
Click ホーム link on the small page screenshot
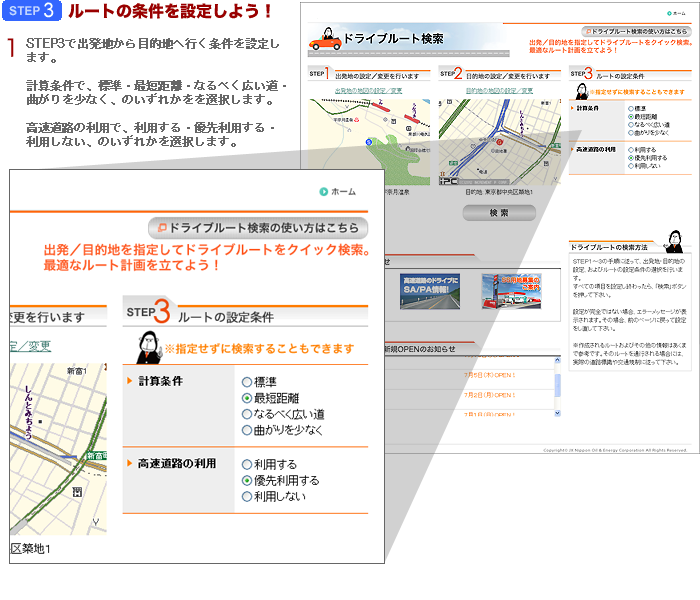(x=676, y=13)
